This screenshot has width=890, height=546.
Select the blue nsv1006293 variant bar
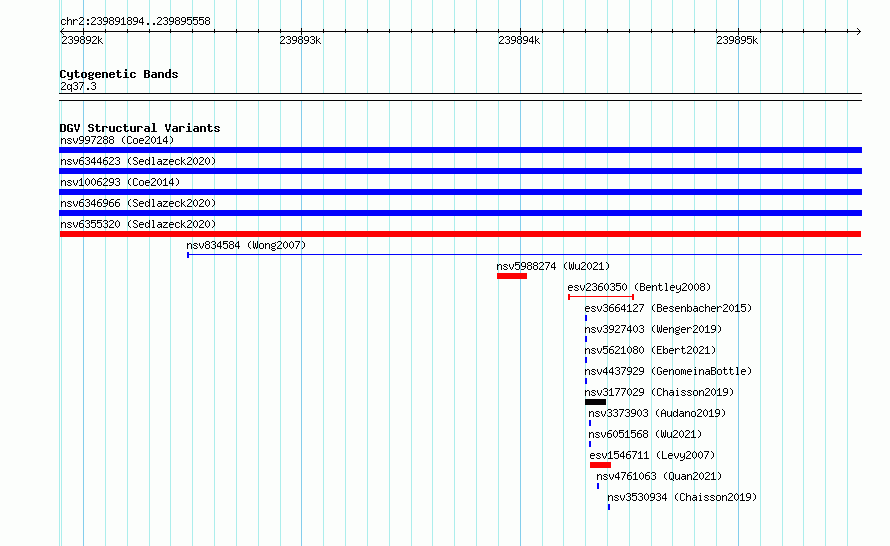pos(460,192)
